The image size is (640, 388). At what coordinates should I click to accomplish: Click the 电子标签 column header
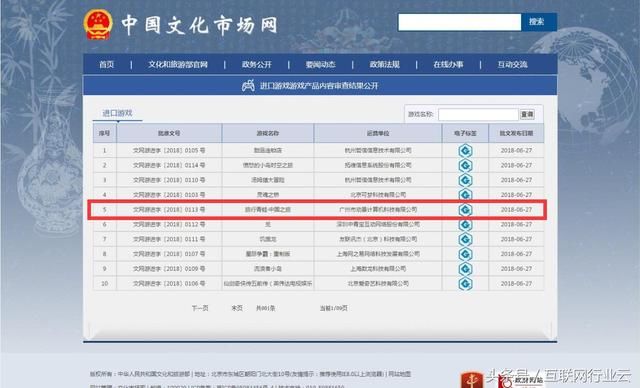pyautogui.click(x=465, y=133)
